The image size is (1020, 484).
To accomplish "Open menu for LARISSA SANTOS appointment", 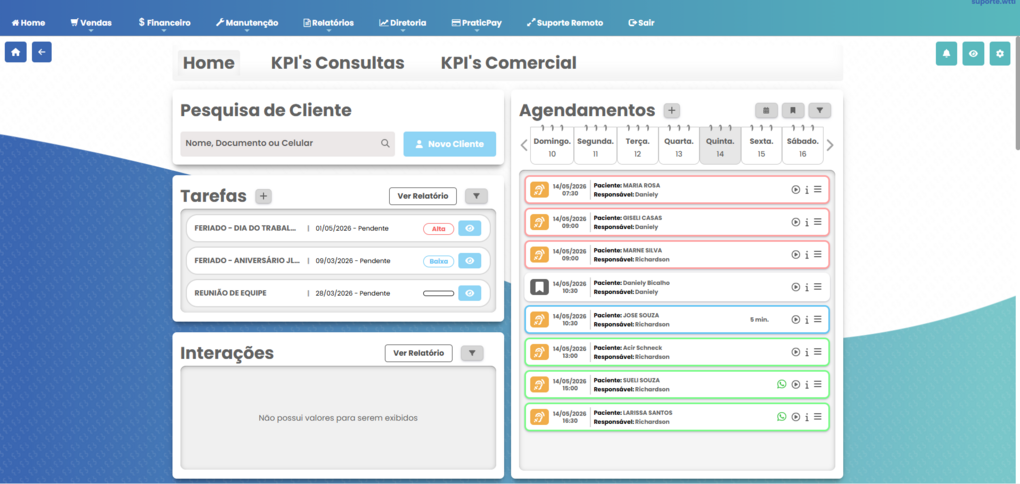I will (818, 417).
